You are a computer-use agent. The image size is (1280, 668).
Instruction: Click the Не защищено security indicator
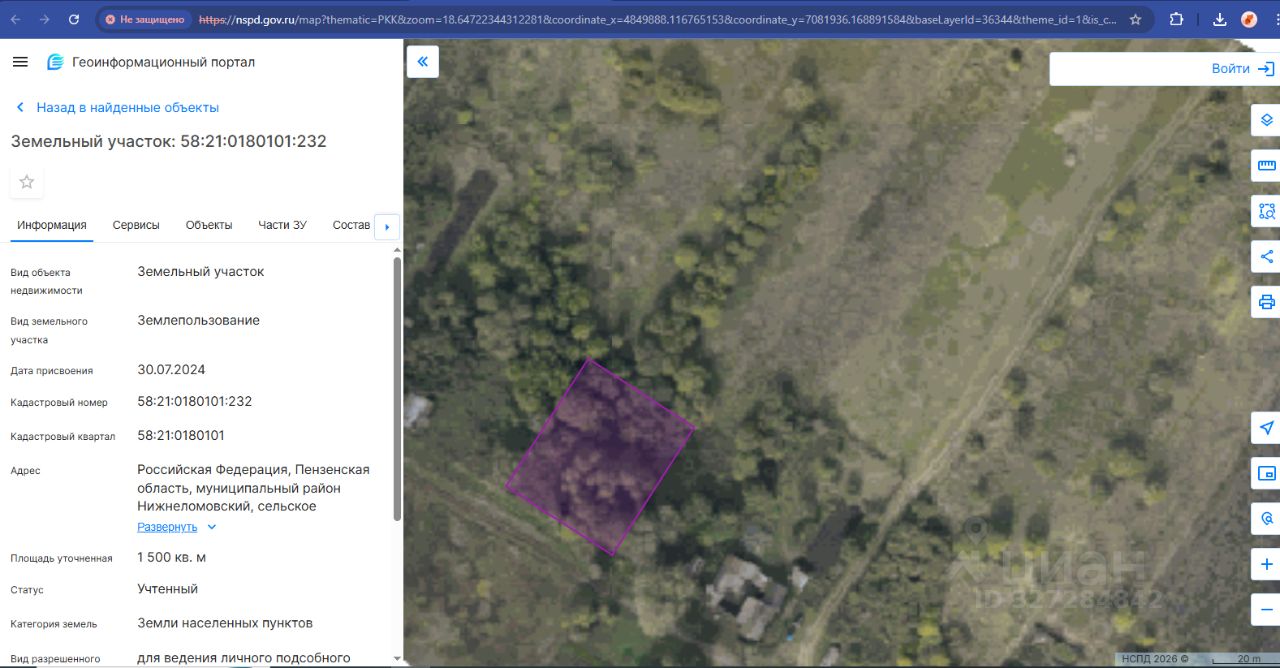tap(144, 19)
